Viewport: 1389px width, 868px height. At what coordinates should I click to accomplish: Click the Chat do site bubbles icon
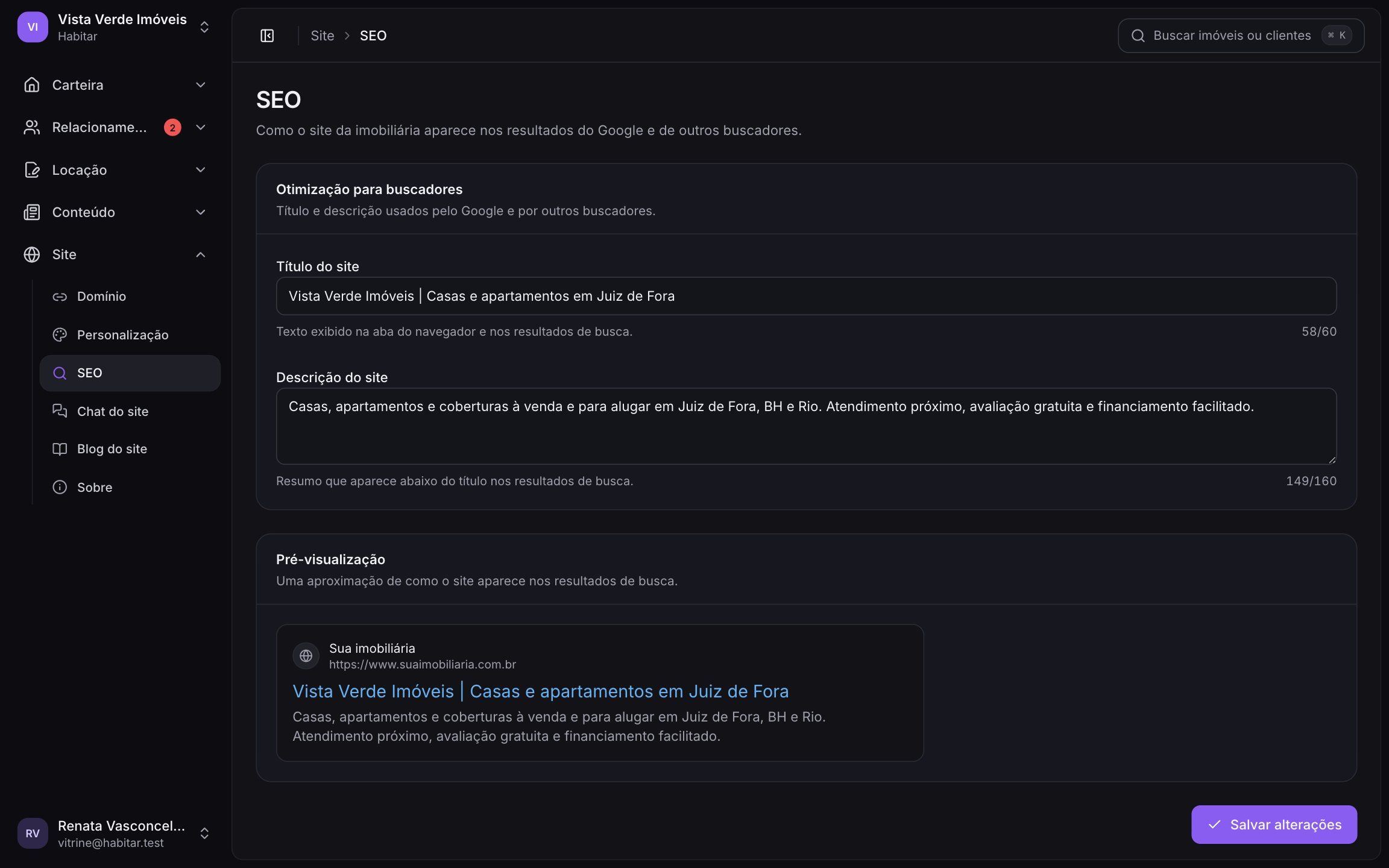[60, 411]
